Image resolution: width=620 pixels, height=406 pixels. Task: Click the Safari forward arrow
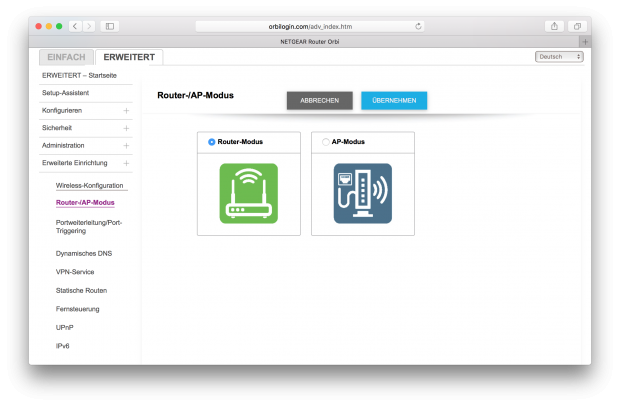[x=89, y=26]
